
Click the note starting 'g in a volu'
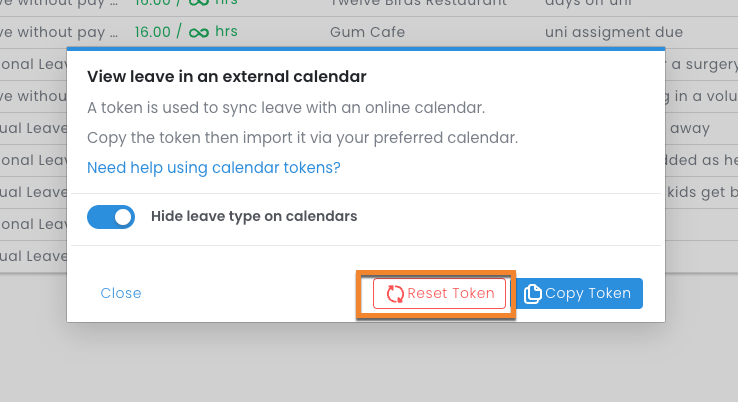pos(702,97)
